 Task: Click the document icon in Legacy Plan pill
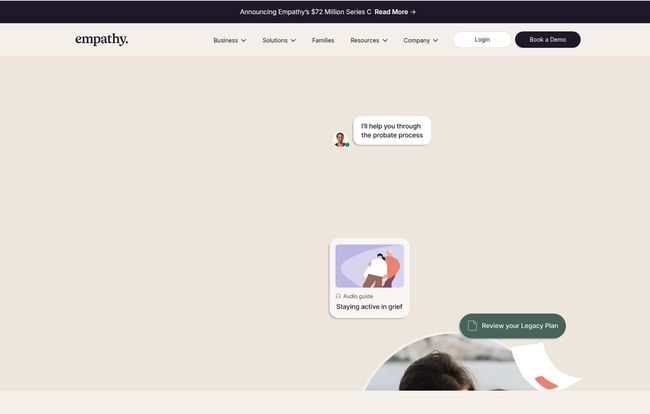(x=472, y=326)
